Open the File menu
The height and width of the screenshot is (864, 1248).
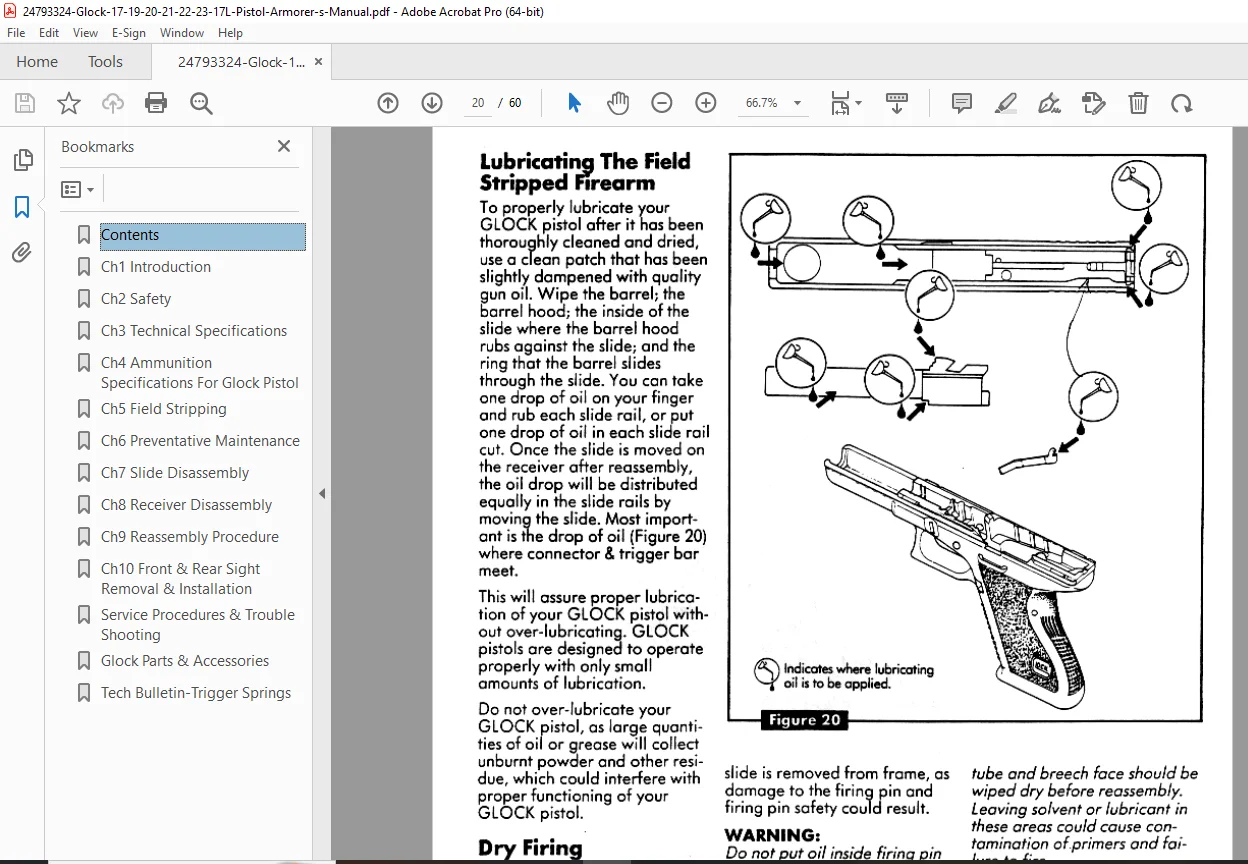click(x=16, y=33)
